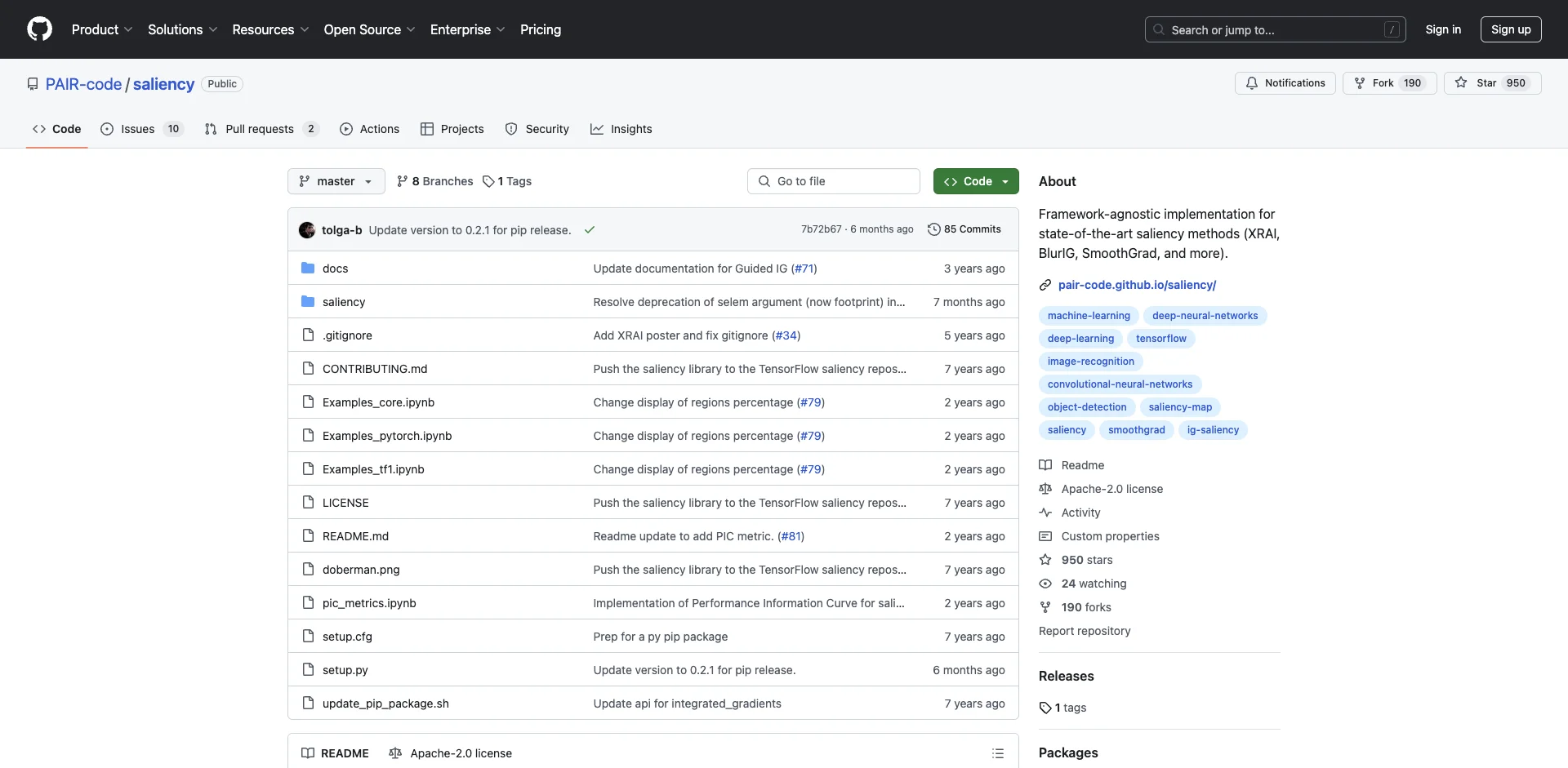Viewport: 1568px width, 768px height.
Task: Click the repository icon beside PAIR-code
Action: pos(33,84)
